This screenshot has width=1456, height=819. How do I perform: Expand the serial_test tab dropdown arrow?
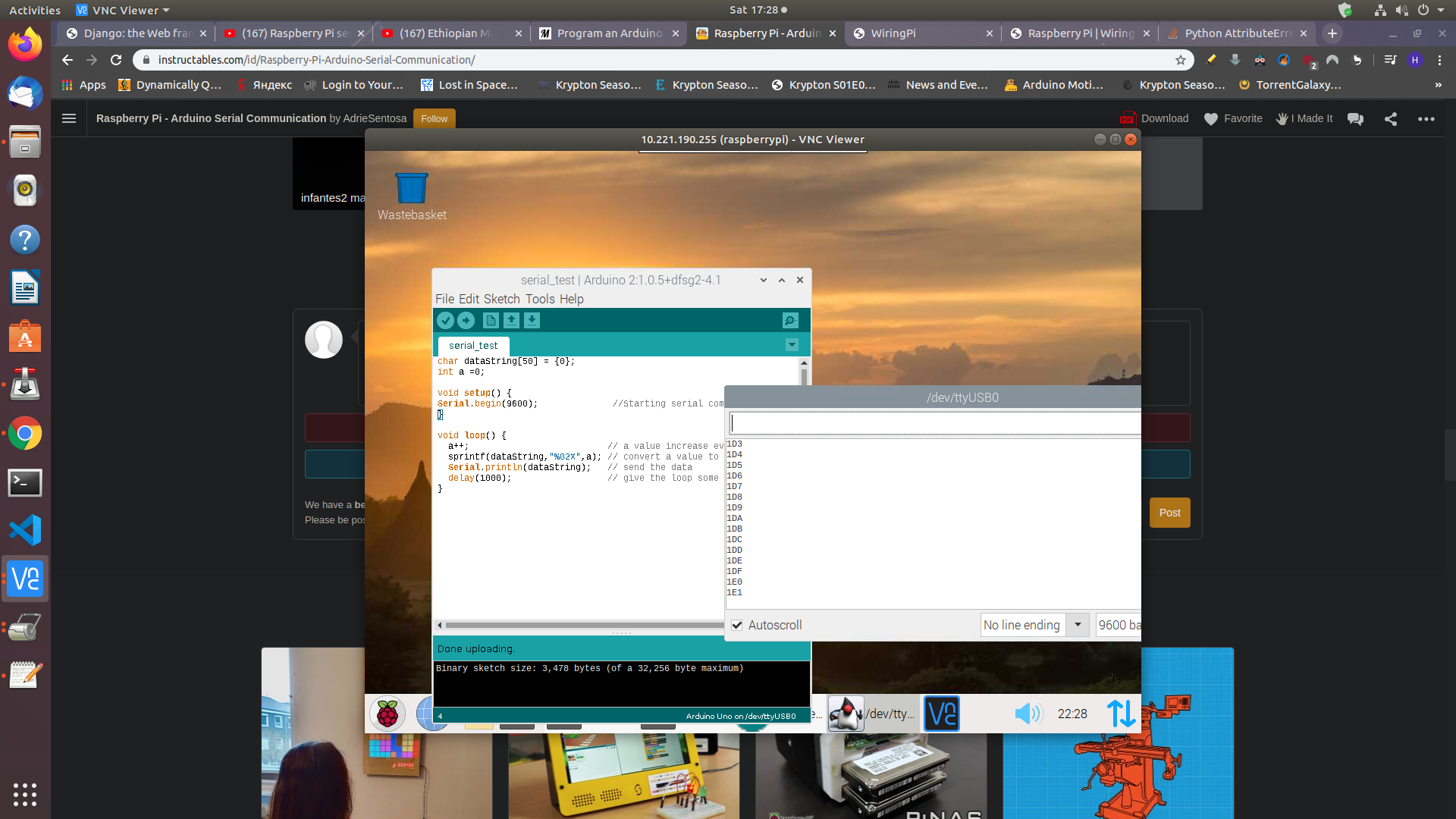[x=792, y=345]
